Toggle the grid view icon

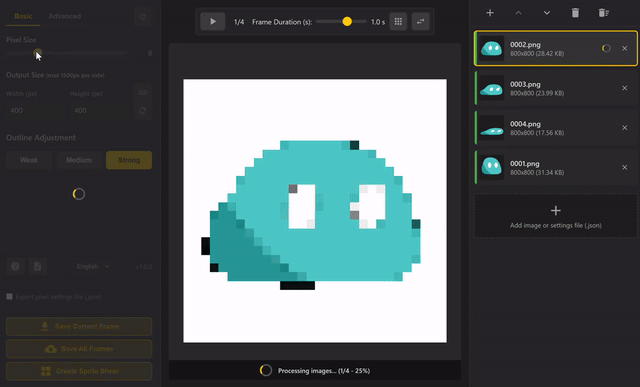[398, 22]
